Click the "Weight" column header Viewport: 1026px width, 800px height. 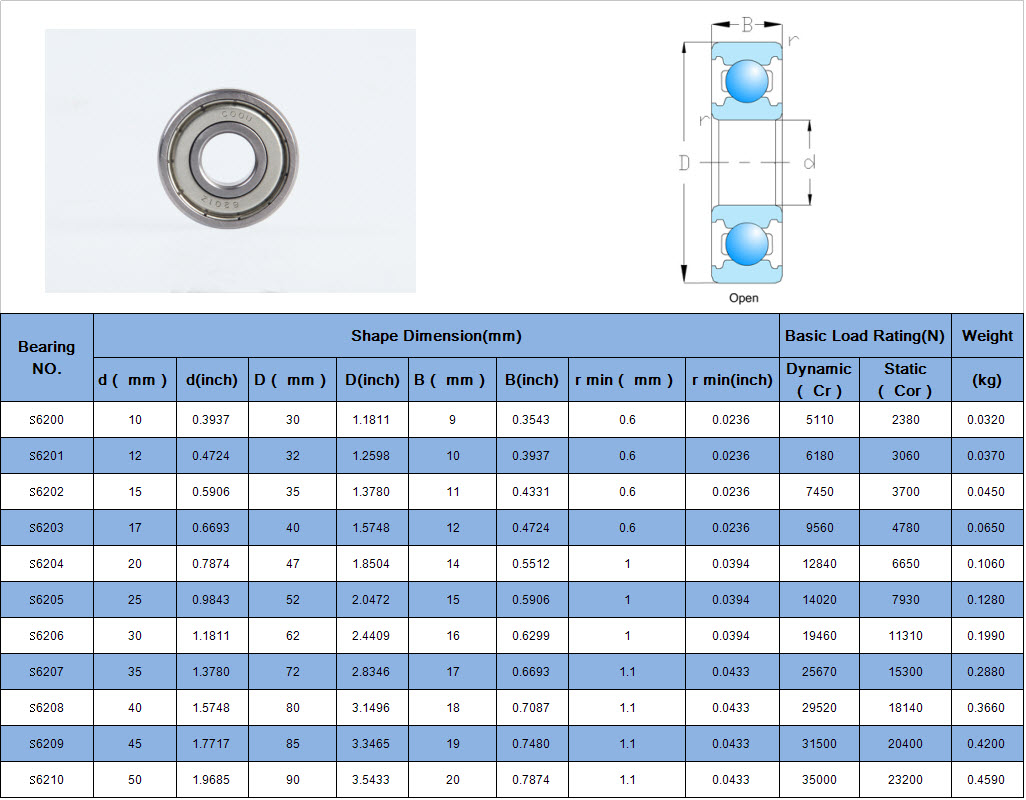tap(987, 336)
